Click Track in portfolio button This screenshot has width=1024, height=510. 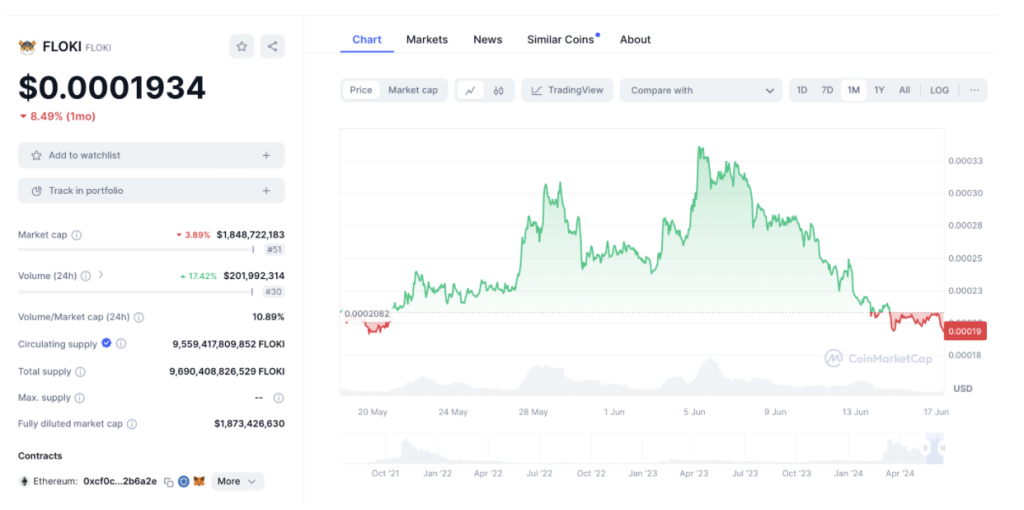click(x=152, y=191)
